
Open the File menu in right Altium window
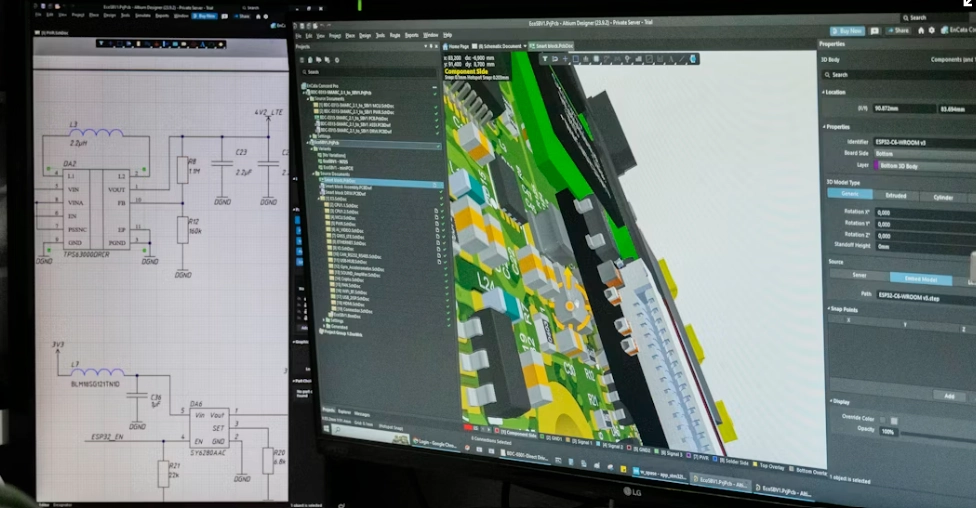click(298, 35)
